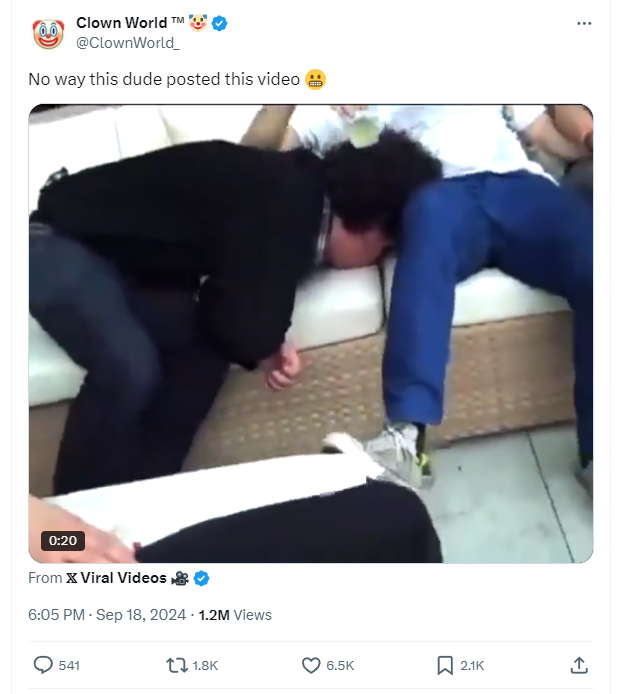Image resolution: width=620 pixels, height=694 pixels.
Task: Click the camera emoji after Viral Videos
Action: [180, 578]
